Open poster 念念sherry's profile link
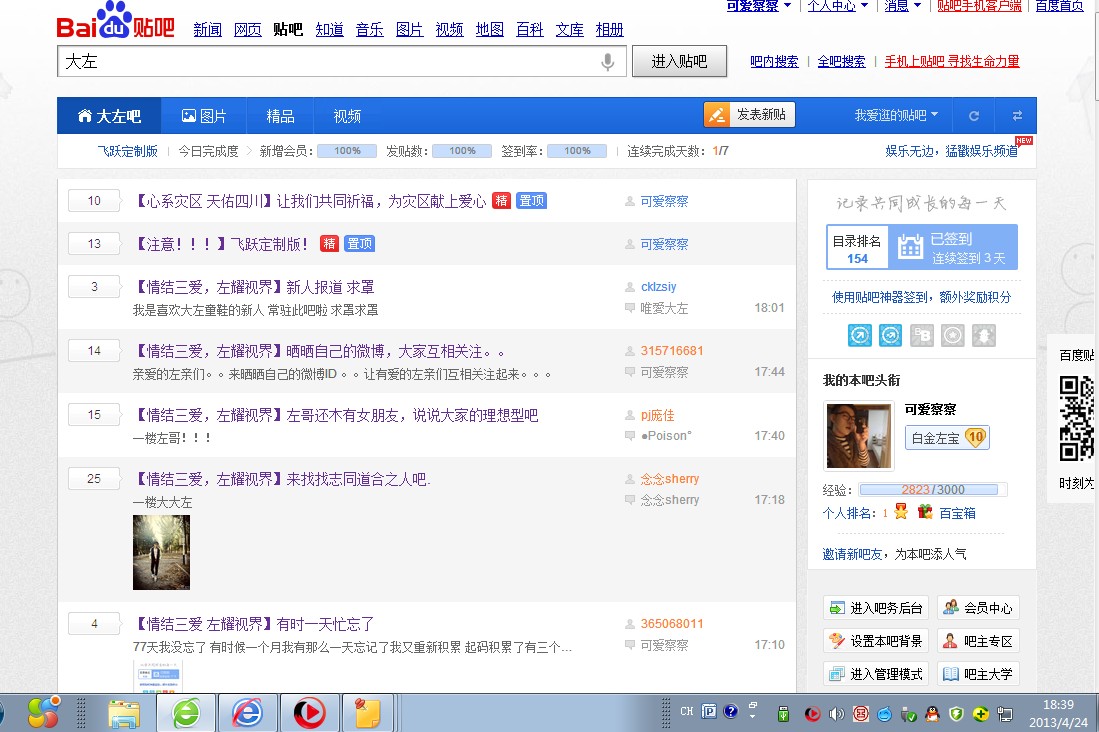Image resolution: width=1099 pixels, height=732 pixels. (669, 479)
